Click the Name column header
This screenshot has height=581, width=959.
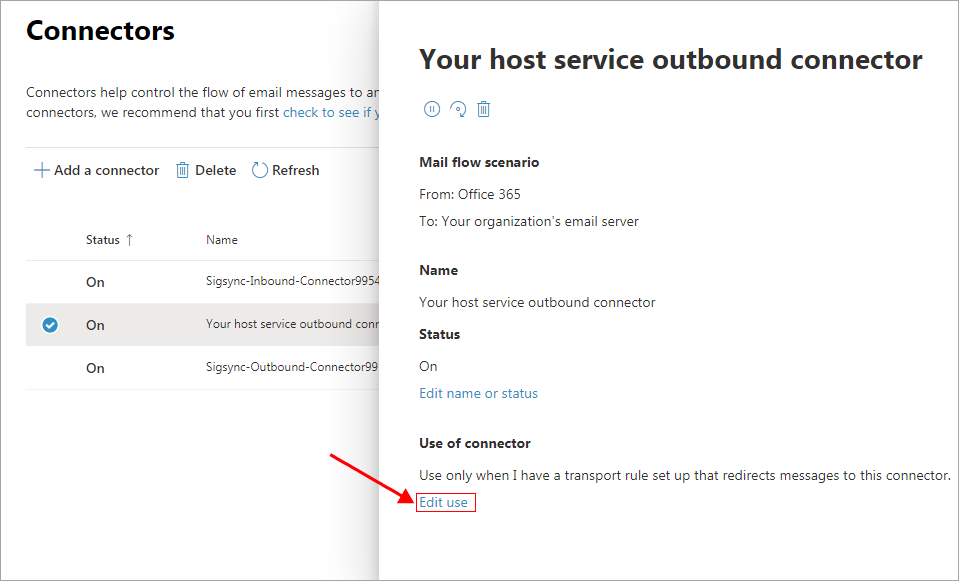(x=222, y=240)
